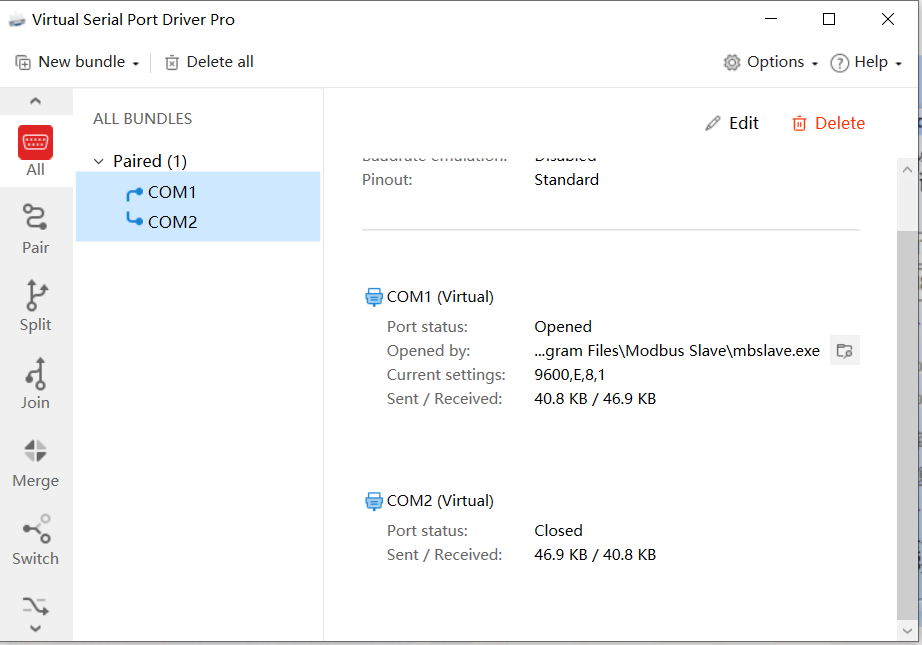This screenshot has width=922, height=645.
Task: Select the All bundles sidebar icon
Action: 36,143
